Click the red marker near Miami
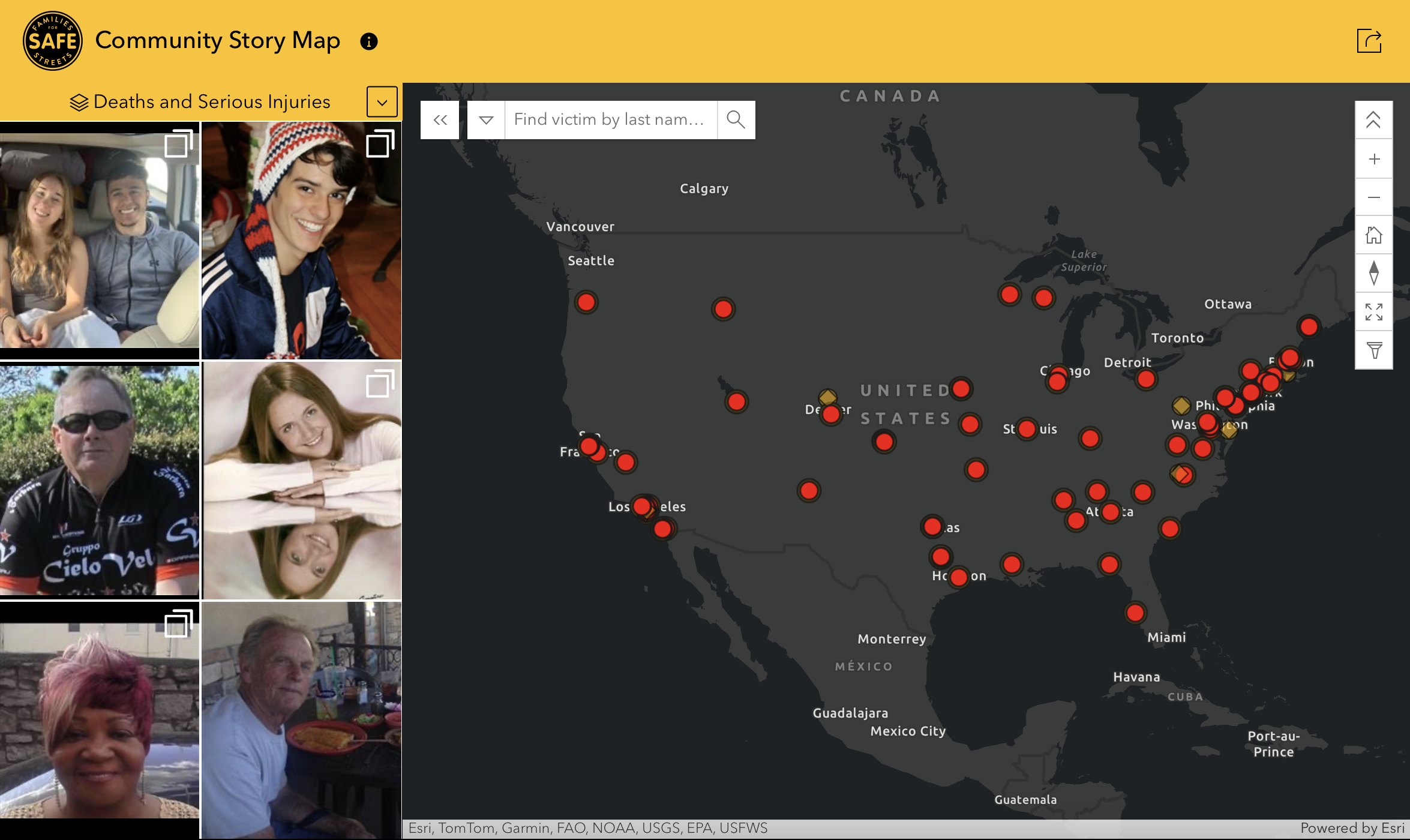 (1135, 613)
